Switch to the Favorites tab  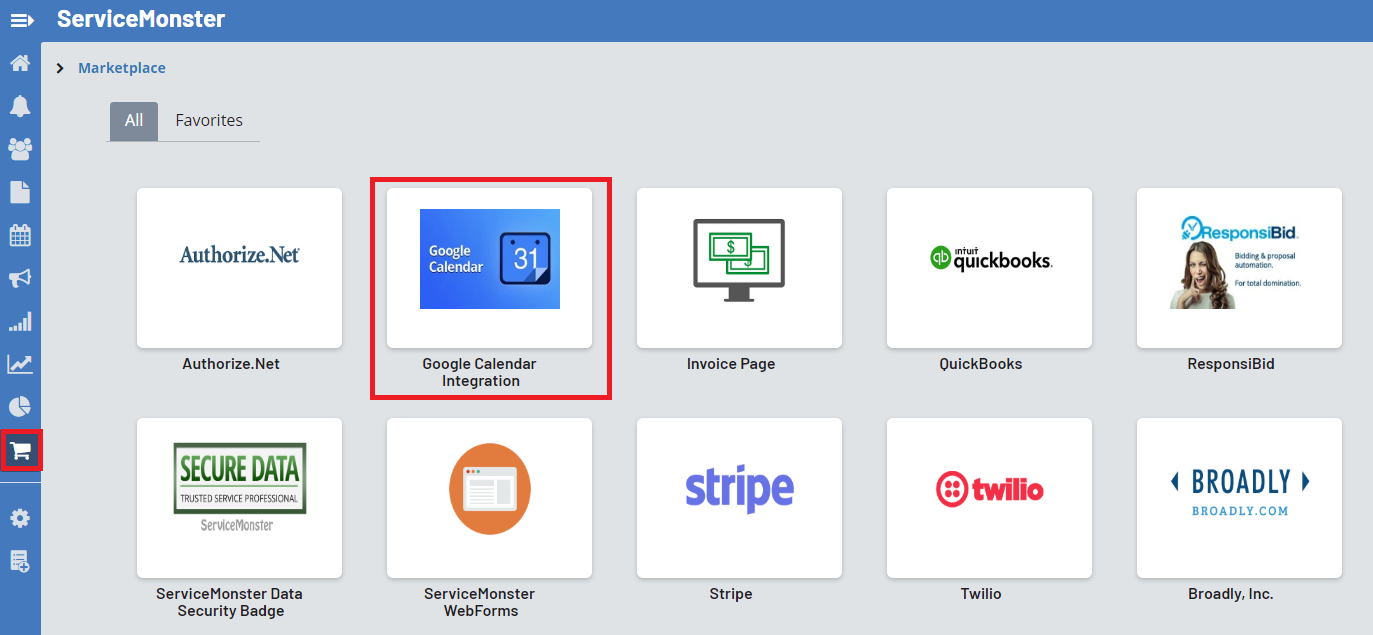click(x=209, y=120)
